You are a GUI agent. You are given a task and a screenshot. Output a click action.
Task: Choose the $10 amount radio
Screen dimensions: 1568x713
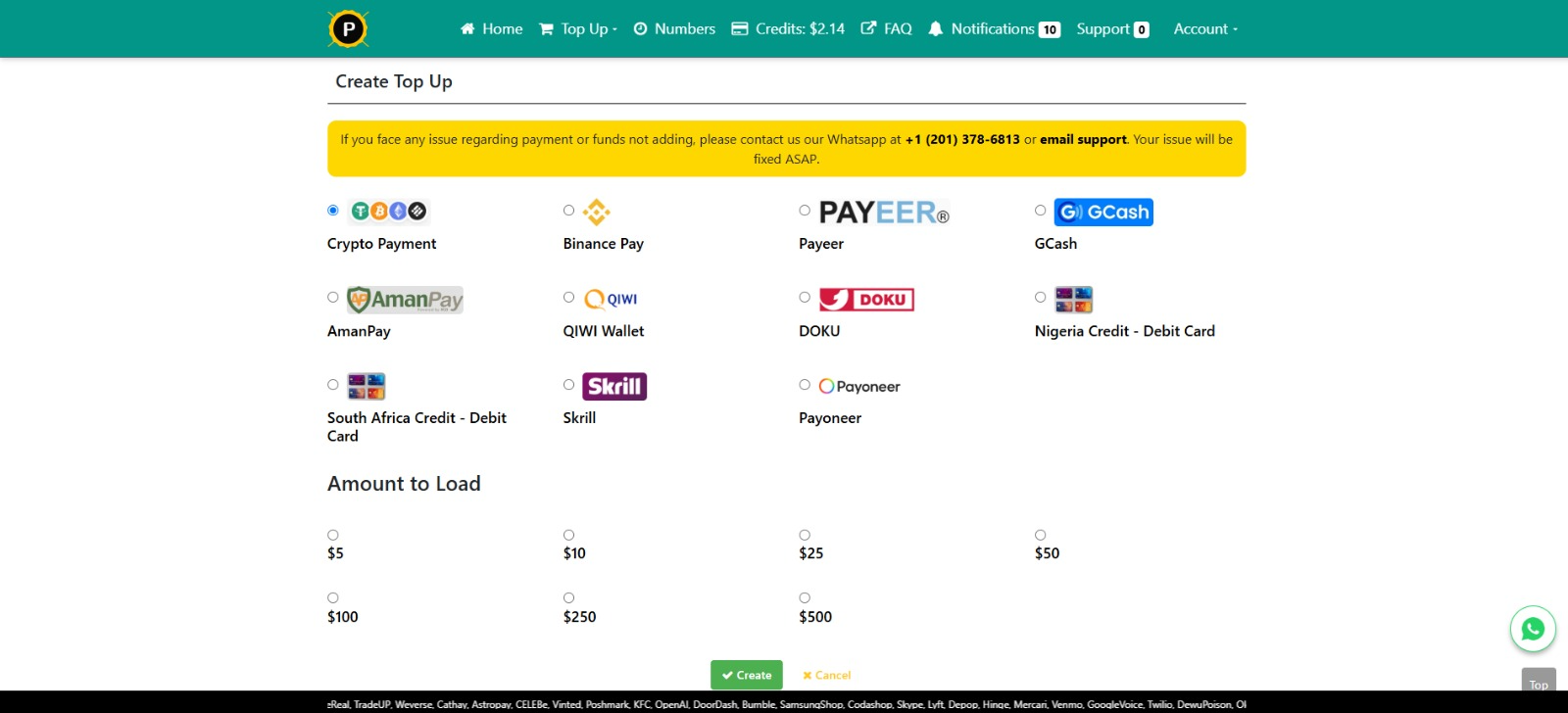coord(568,535)
